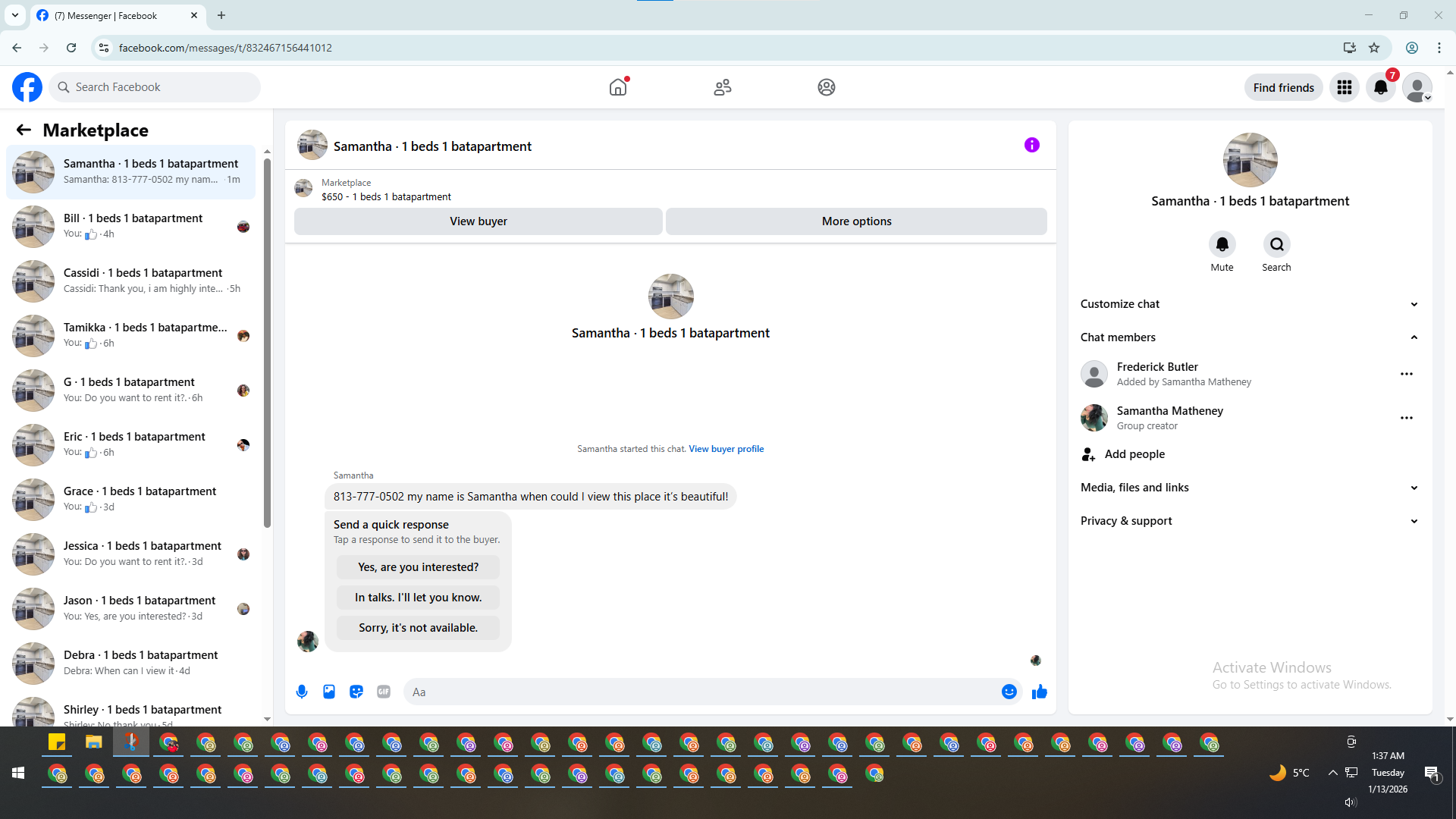
Task: Open View buyer profile link
Action: (x=726, y=449)
